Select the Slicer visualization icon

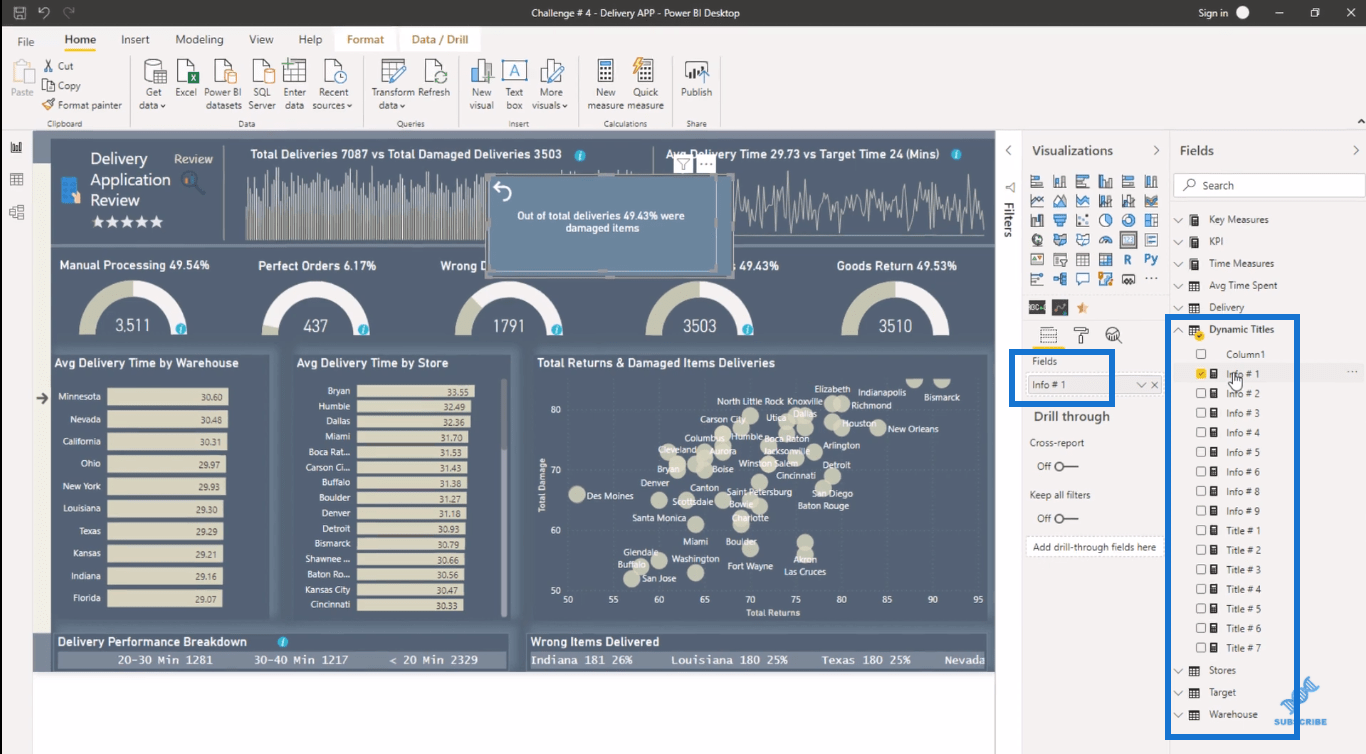click(1059, 260)
